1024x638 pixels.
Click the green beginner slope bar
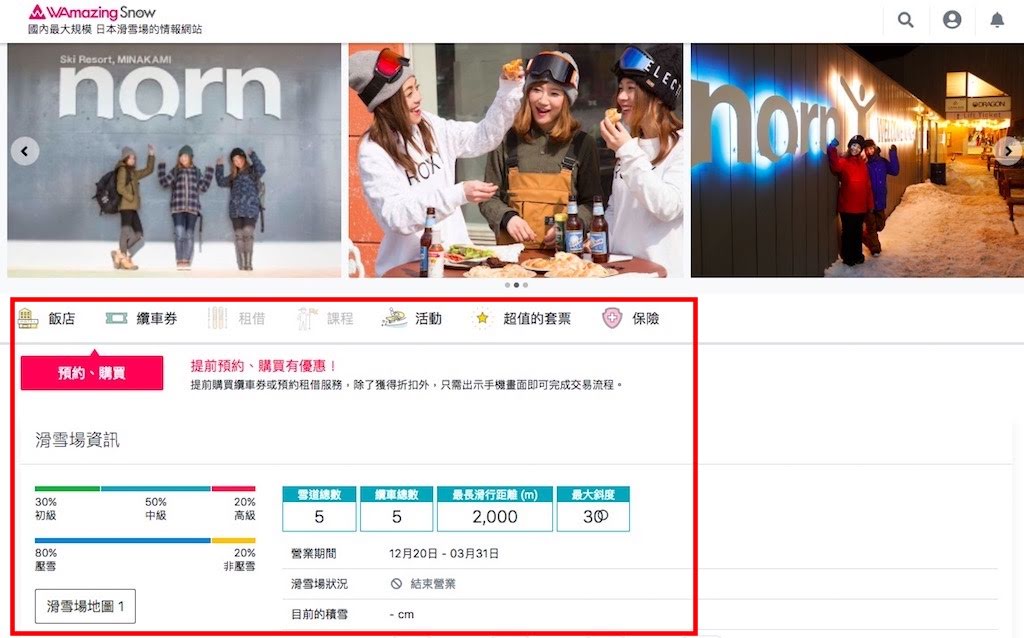coord(67,489)
